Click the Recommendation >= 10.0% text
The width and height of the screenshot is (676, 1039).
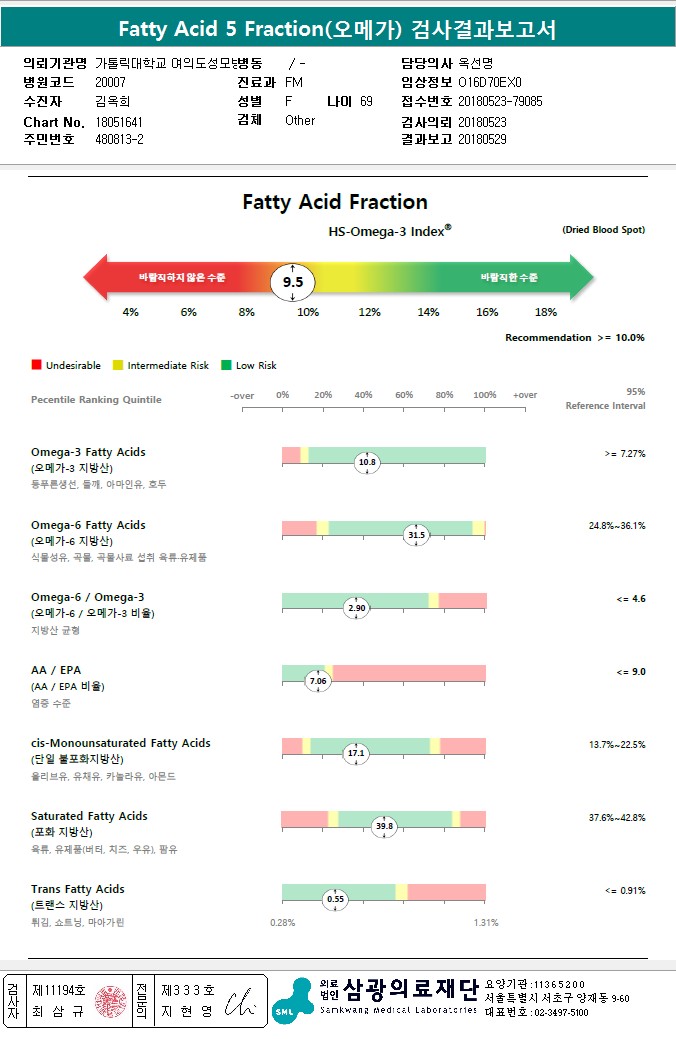(x=575, y=337)
